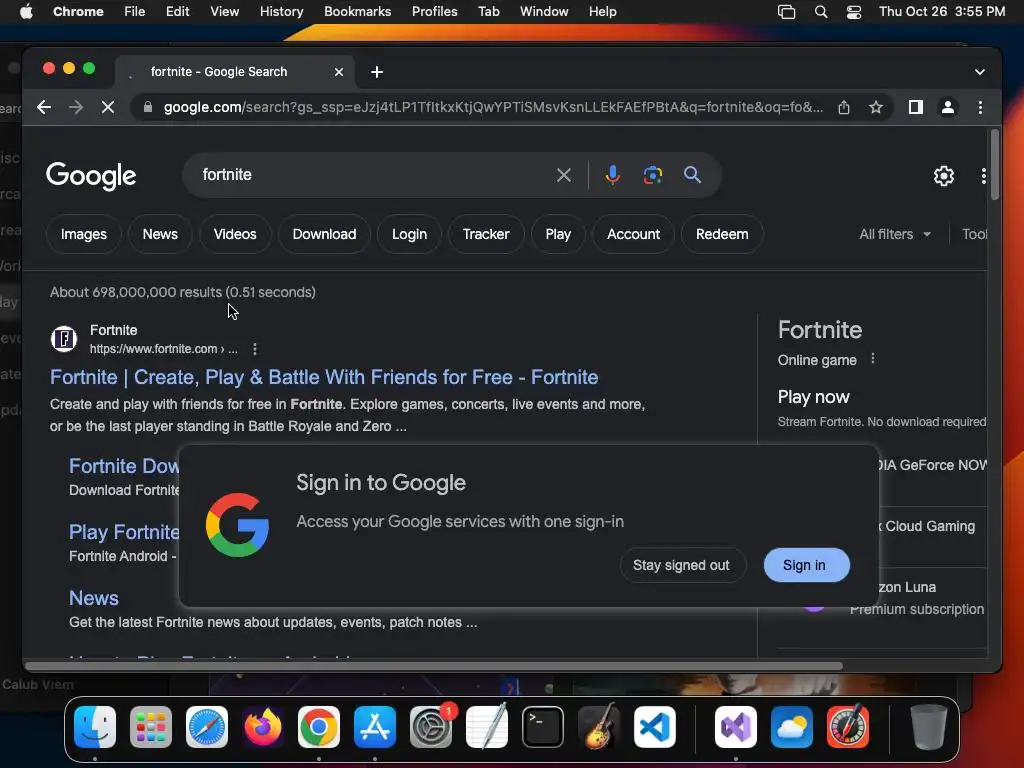1024x768 pixels.
Task: Open Google apps menu dots
Action: 983,176
